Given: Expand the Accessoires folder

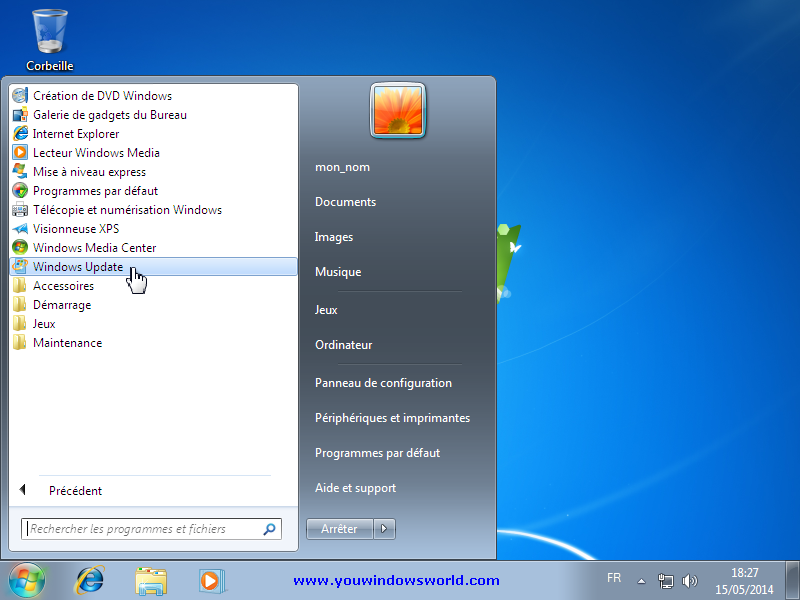Looking at the screenshot, I should click(x=153, y=286).
